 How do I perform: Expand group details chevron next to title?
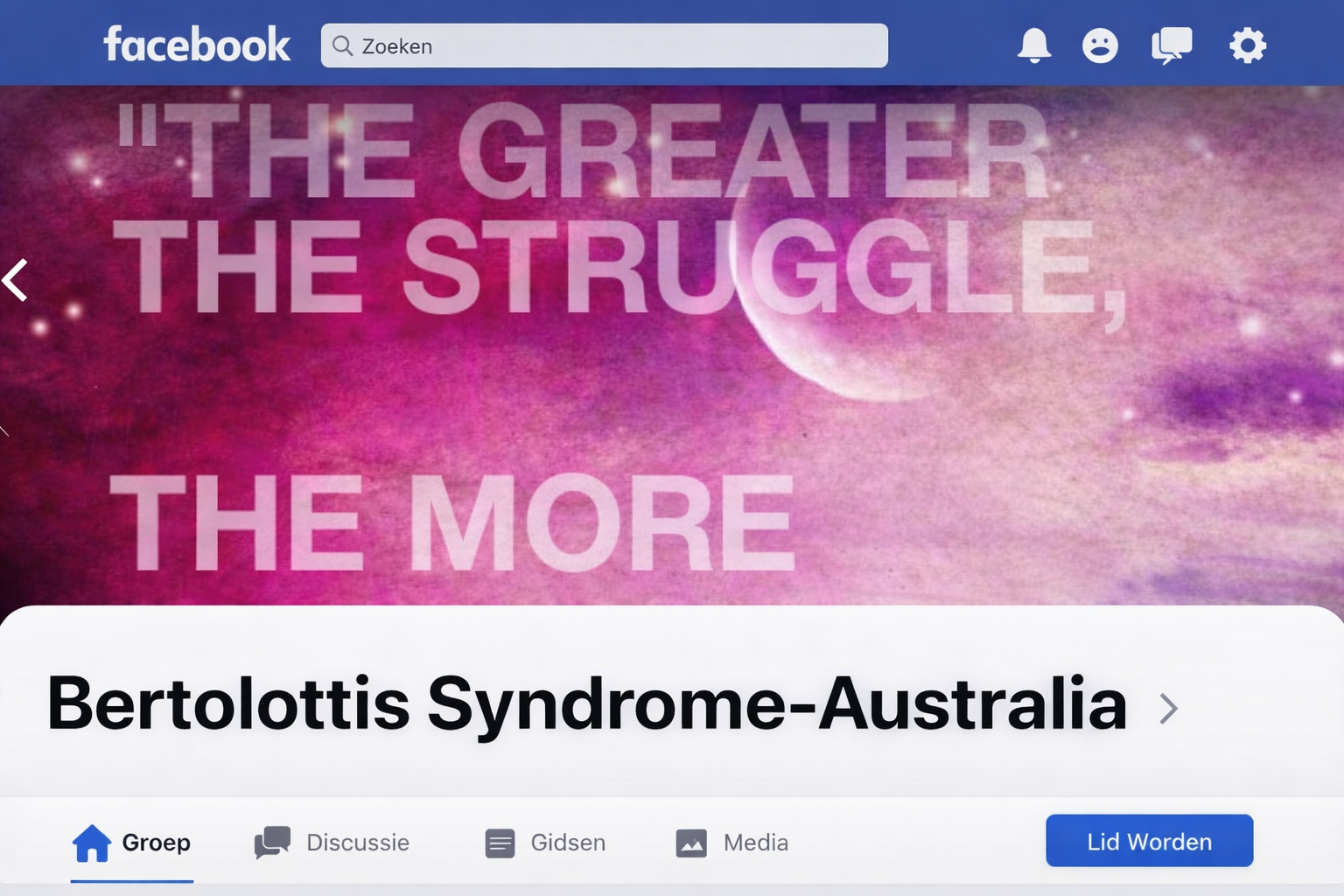(1169, 708)
